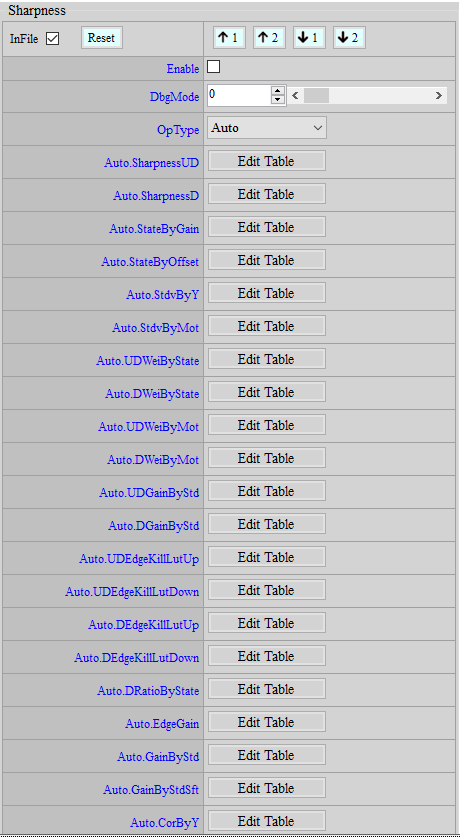Uncheck the InFile checkbox
The height and width of the screenshot is (837, 460).
point(52,38)
